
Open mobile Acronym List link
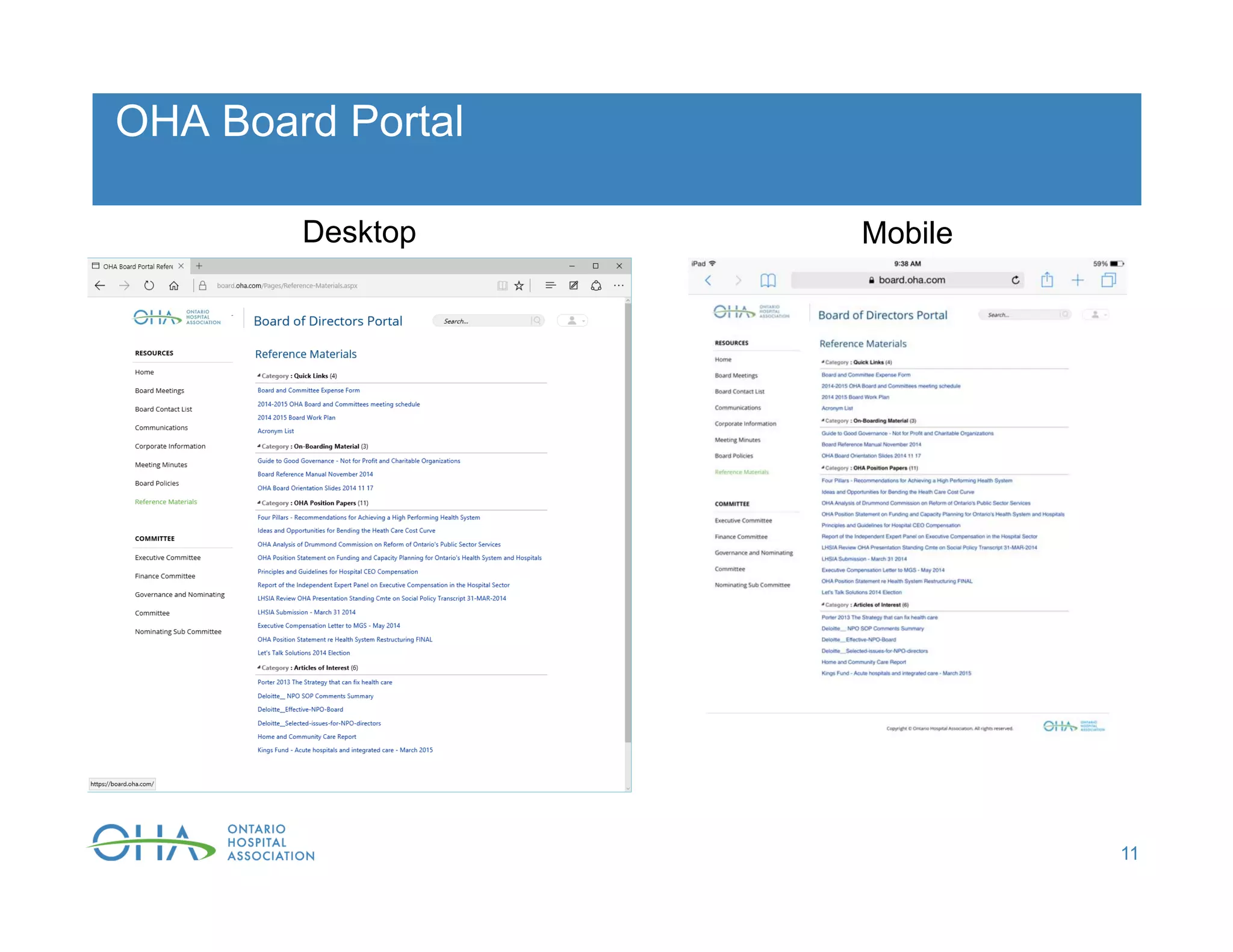point(837,408)
